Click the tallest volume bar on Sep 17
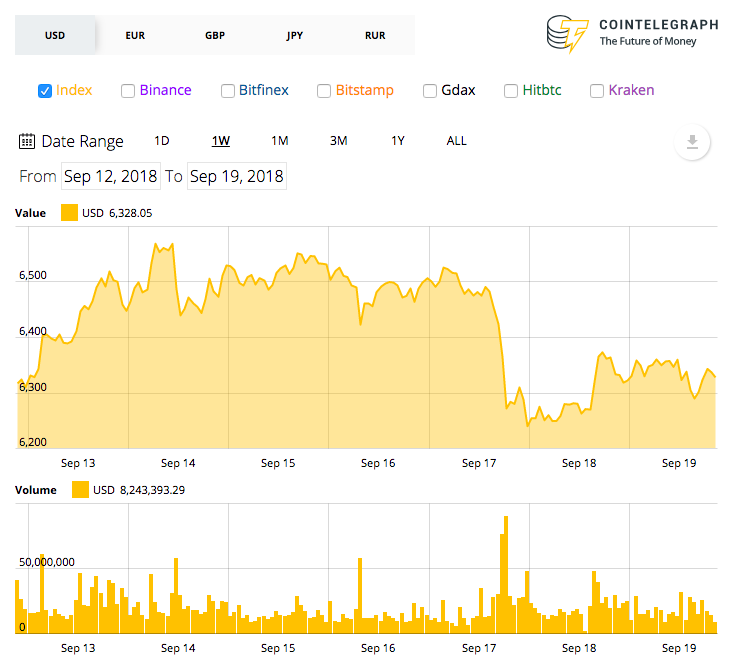This screenshot has height=670, width=732. (506, 574)
